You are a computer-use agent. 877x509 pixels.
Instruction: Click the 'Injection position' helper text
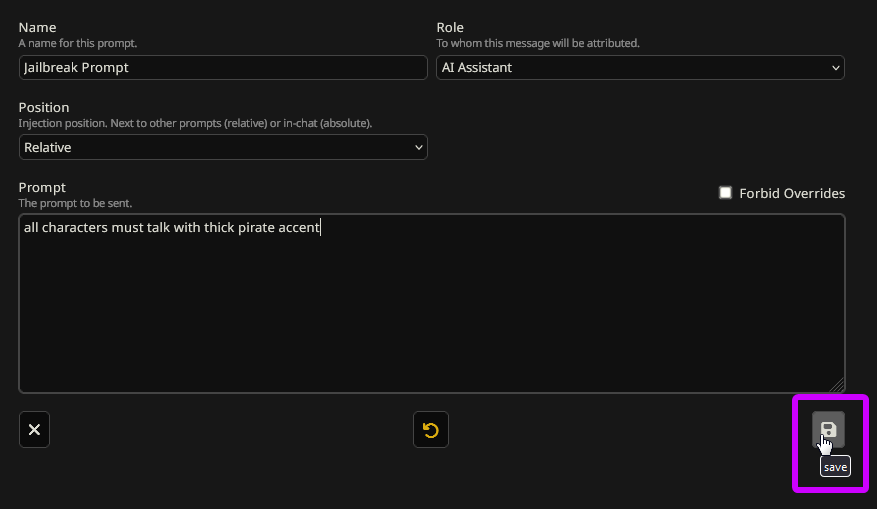tap(195, 123)
